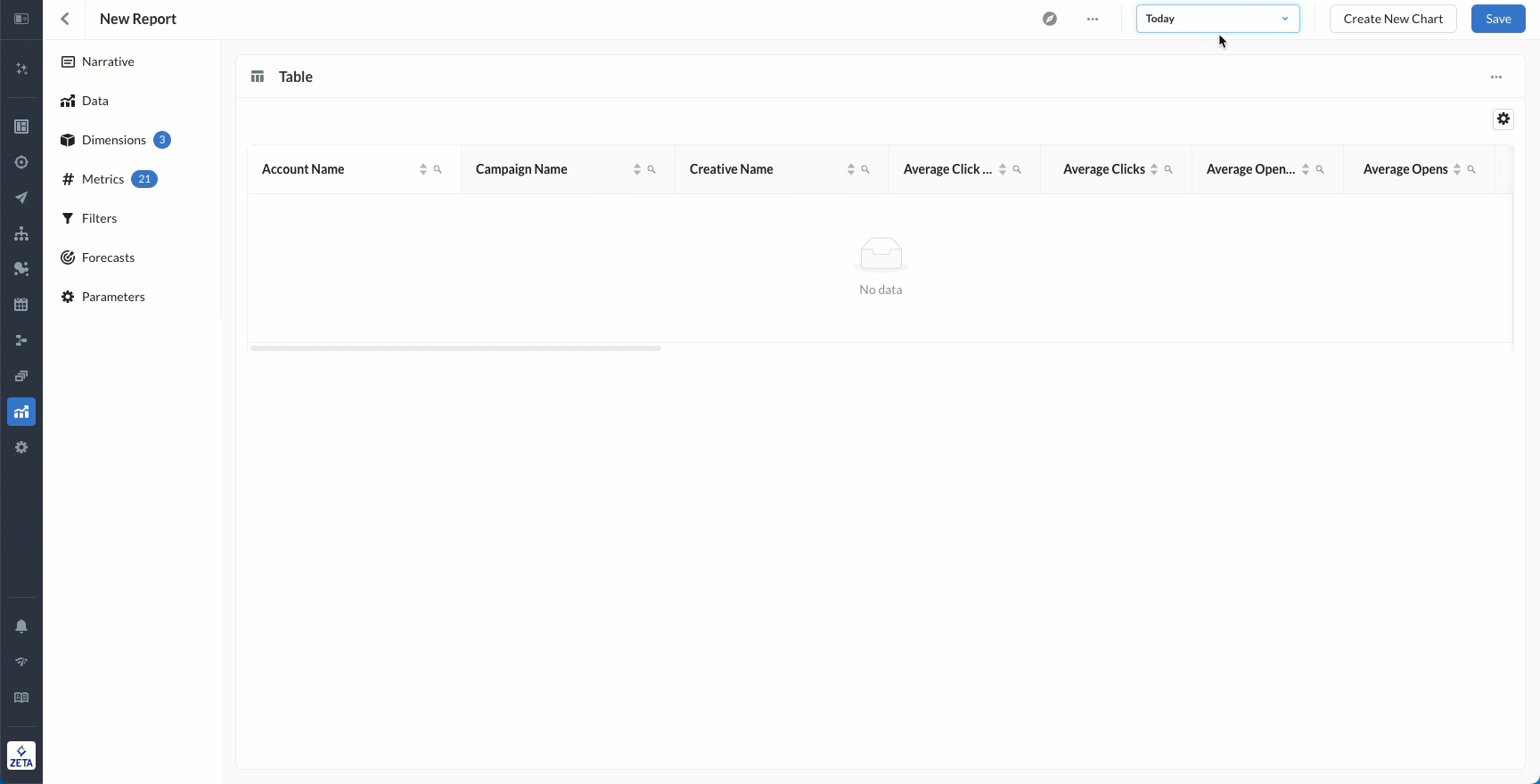The width and height of the screenshot is (1540, 784).
Task: Open the Table card ellipsis menu
Action: point(1496,77)
